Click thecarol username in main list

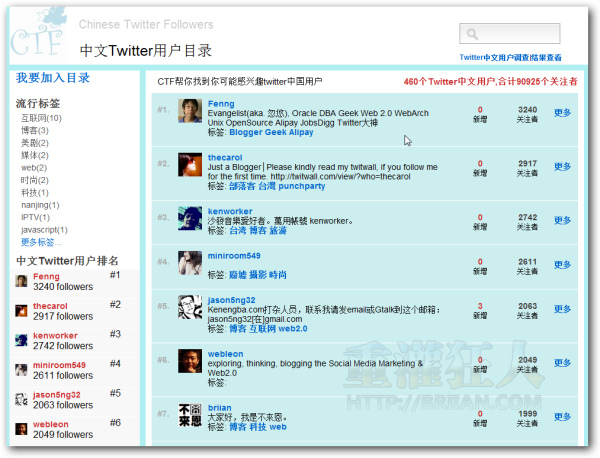pos(225,158)
